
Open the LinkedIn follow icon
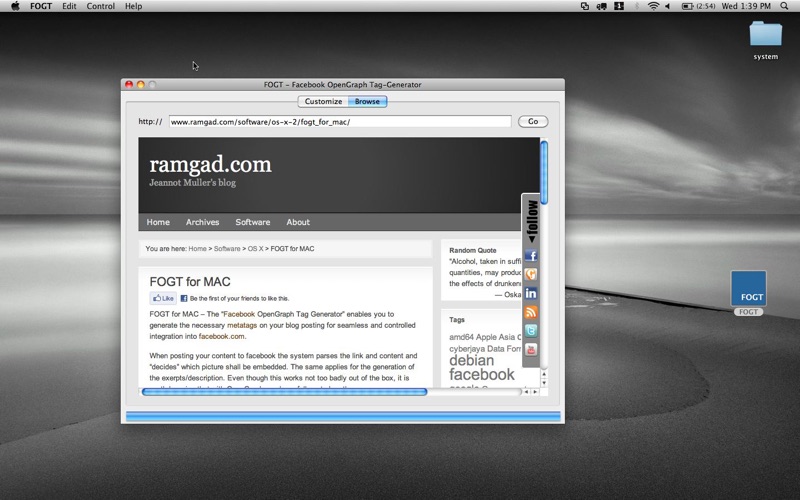click(x=531, y=293)
